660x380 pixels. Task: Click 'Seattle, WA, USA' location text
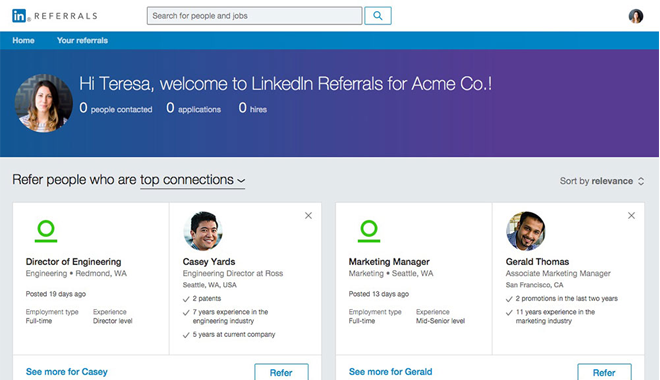pyautogui.click(x=210, y=285)
